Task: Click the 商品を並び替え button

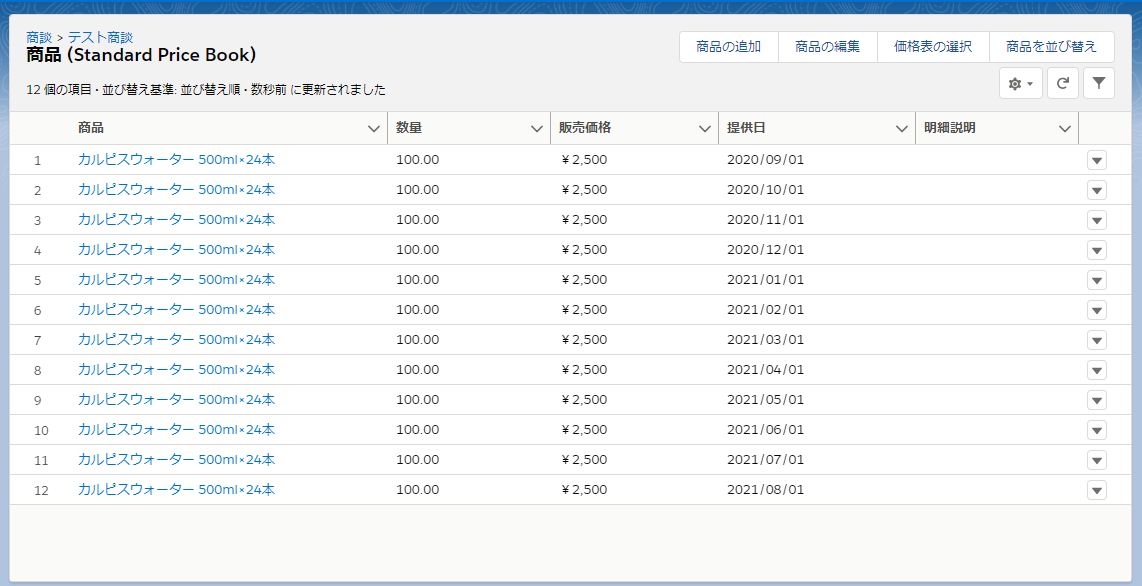Action: [x=1052, y=47]
